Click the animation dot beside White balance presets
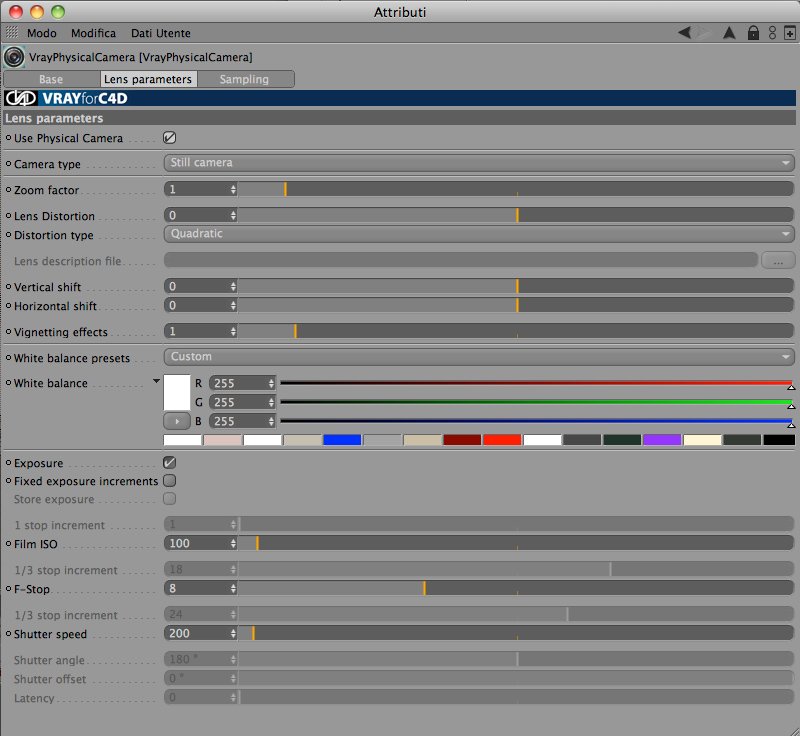 8,358
